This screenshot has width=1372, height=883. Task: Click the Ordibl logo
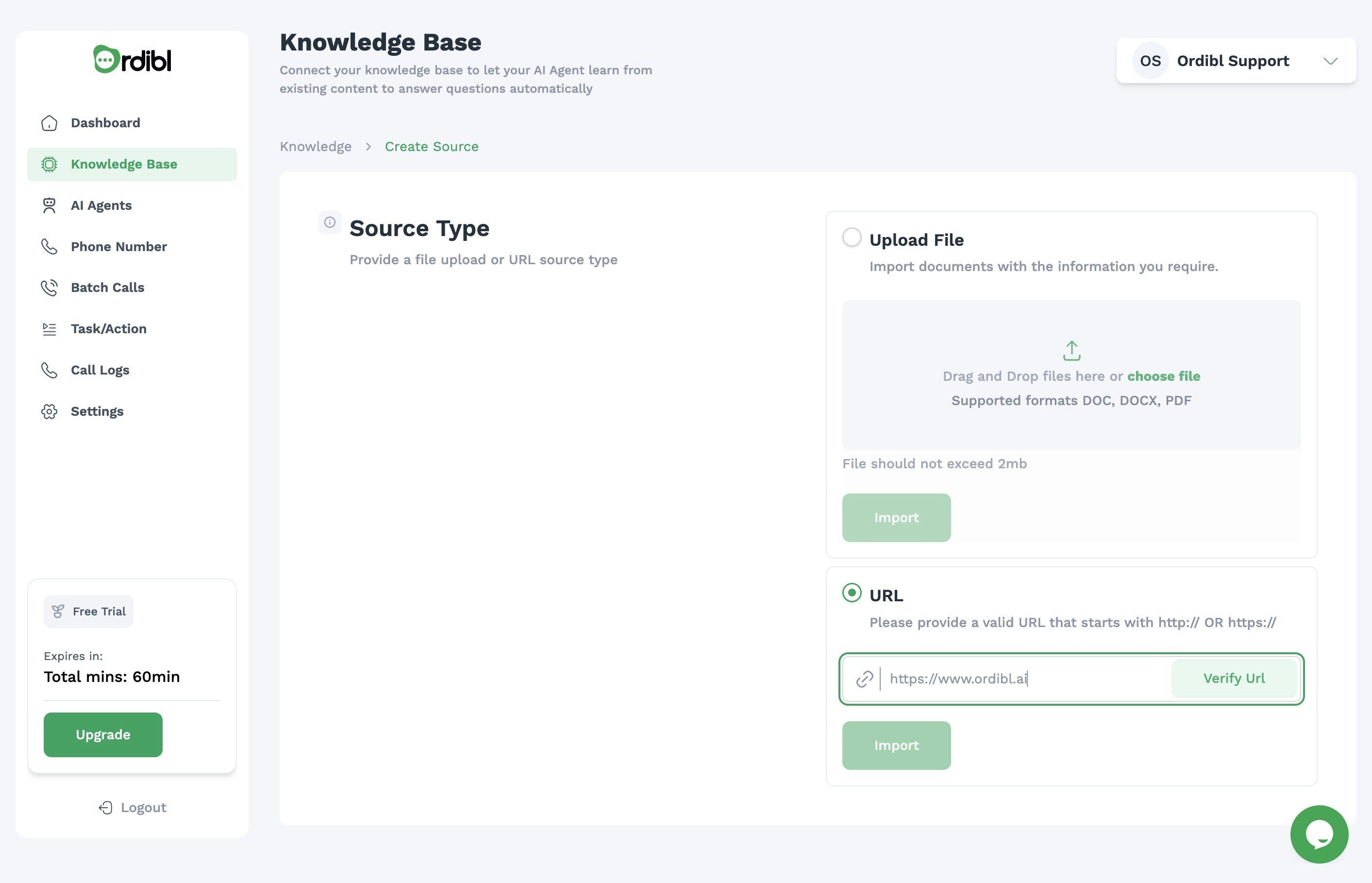click(133, 60)
